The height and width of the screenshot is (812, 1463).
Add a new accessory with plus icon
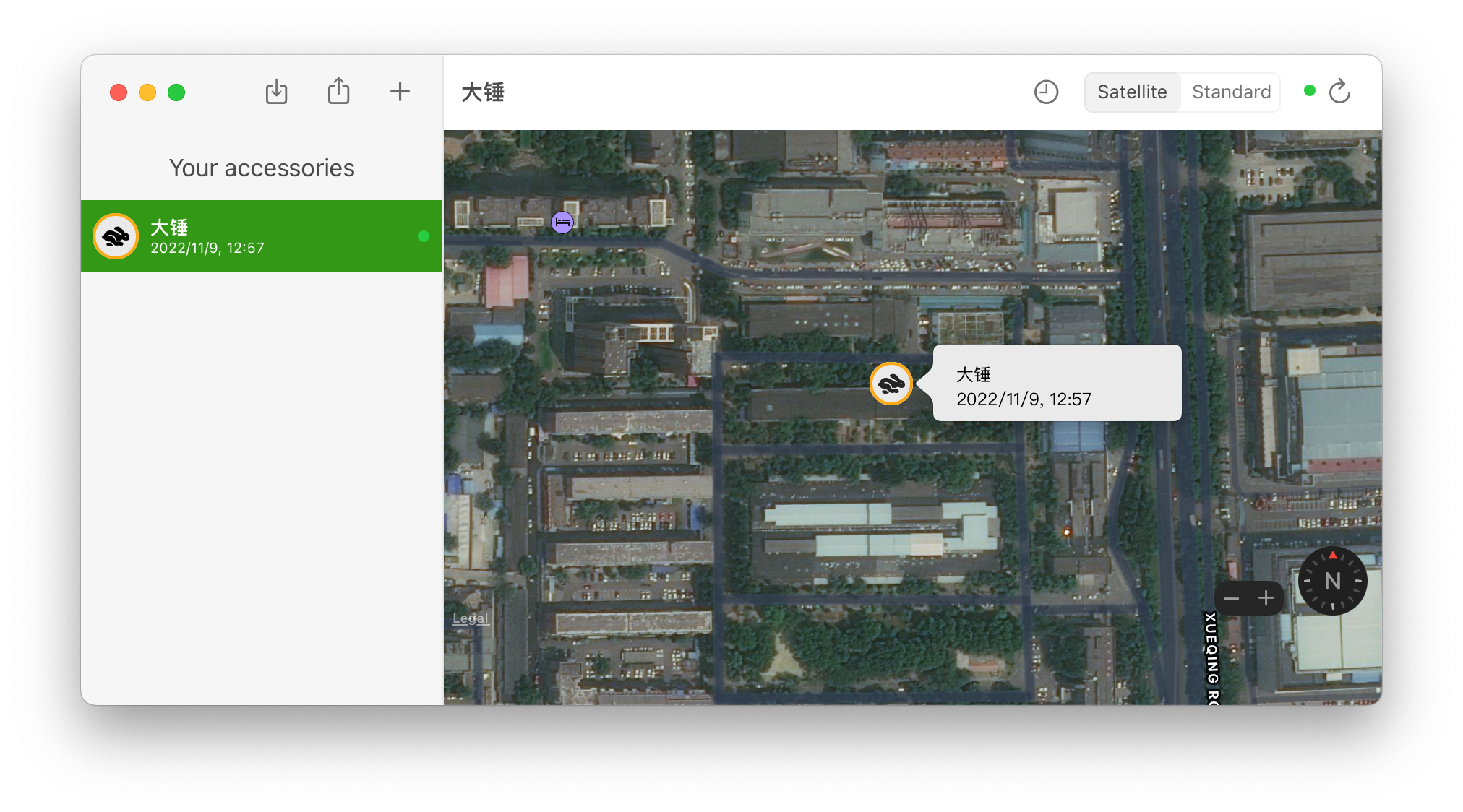point(400,92)
